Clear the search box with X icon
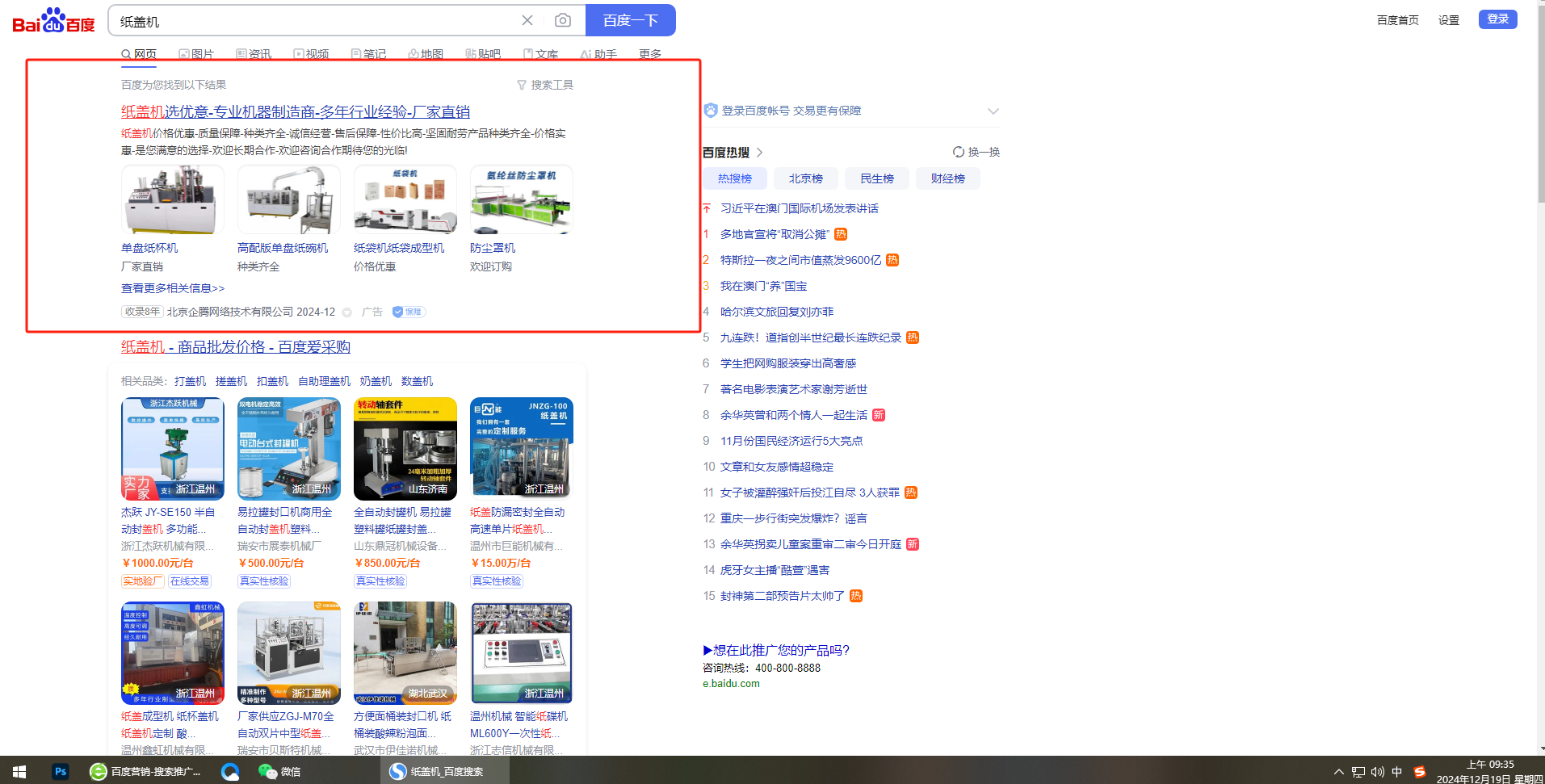This screenshot has height=784, width=1545. pyautogui.click(x=527, y=20)
